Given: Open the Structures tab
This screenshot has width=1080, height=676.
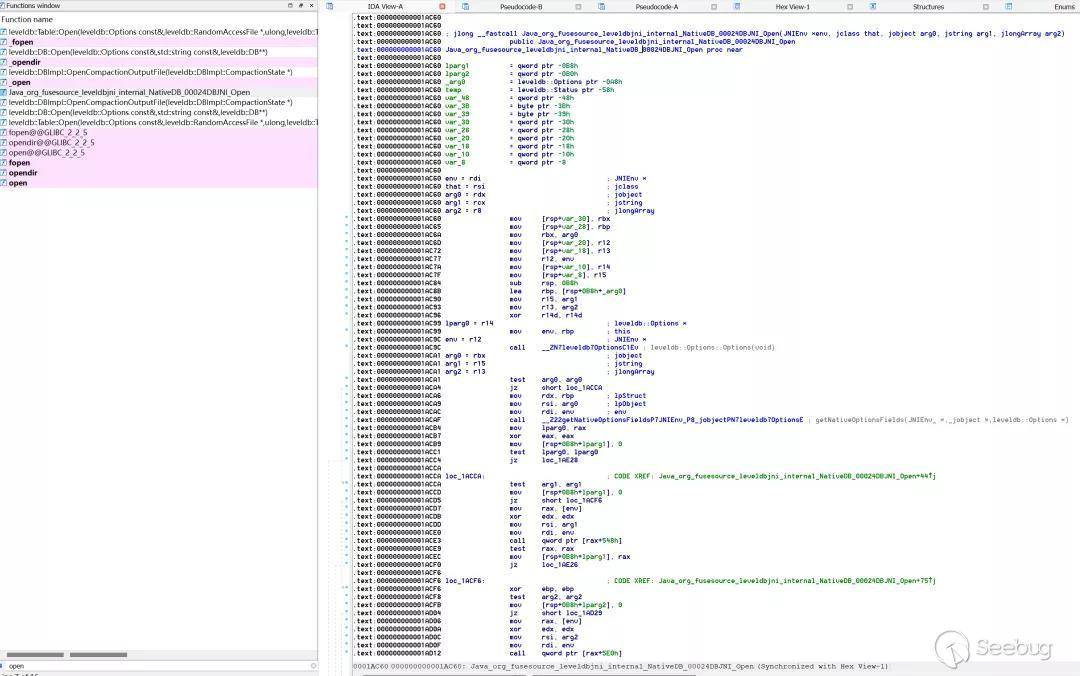Looking at the screenshot, I should 928,7.
